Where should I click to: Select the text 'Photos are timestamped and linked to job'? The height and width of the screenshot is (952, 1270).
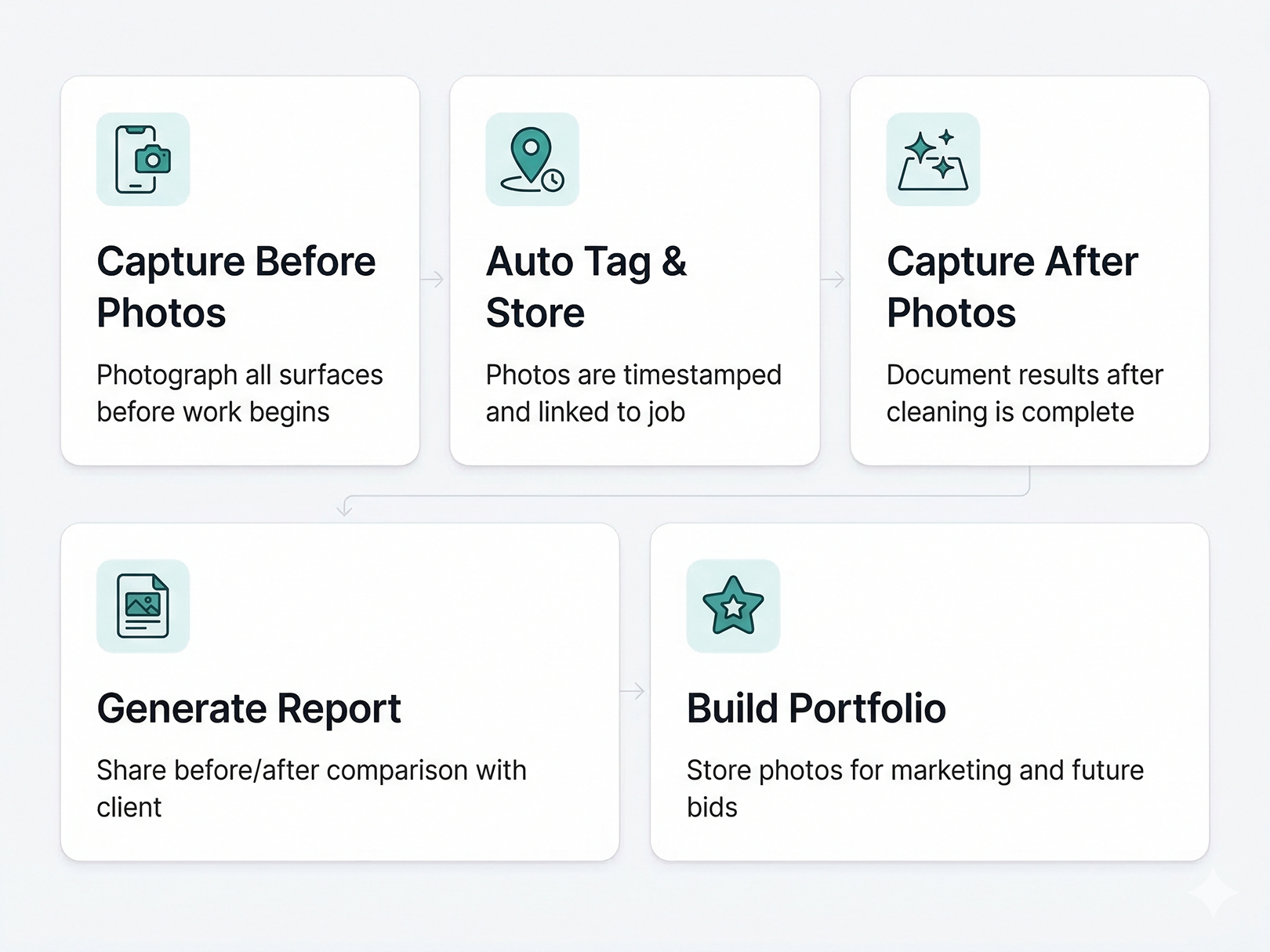[x=633, y=393]
